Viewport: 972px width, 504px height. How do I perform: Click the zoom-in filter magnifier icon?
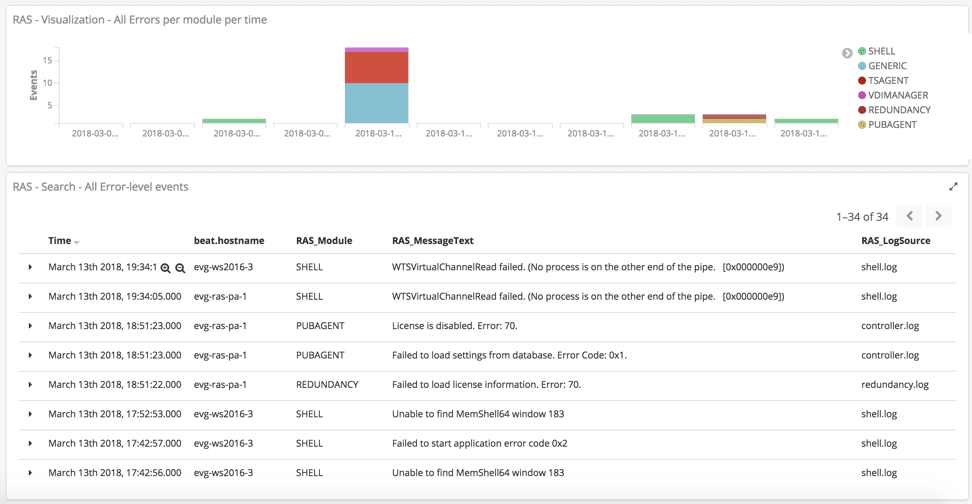pyautogui.click(x=166, y=268)
